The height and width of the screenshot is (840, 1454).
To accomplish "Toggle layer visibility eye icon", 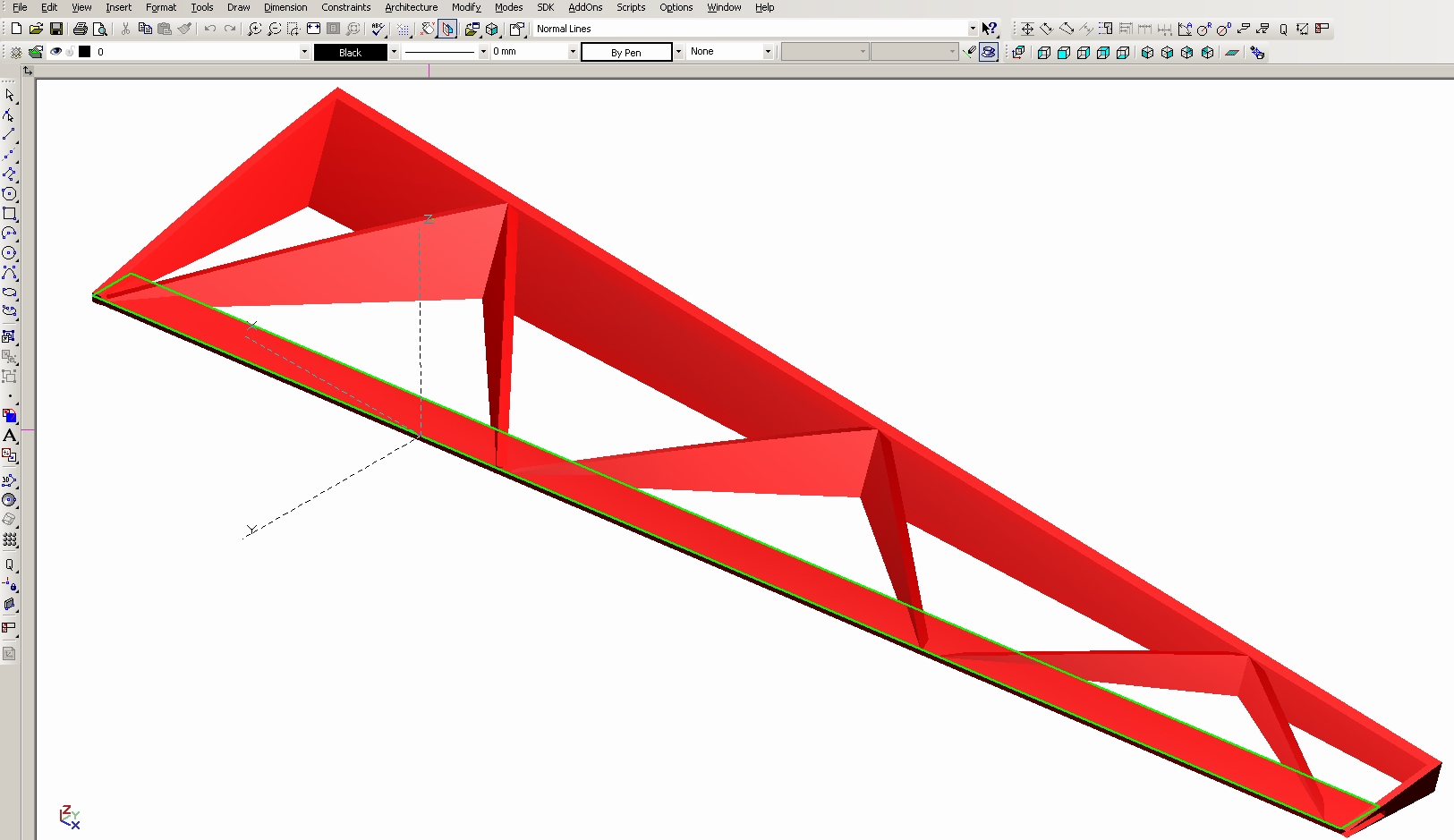I will click(55, 52).
